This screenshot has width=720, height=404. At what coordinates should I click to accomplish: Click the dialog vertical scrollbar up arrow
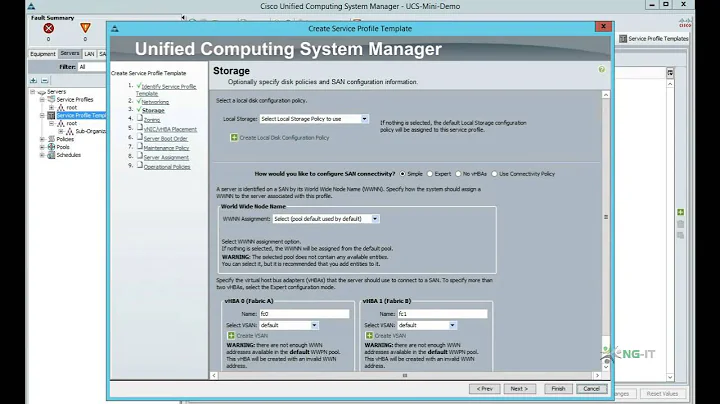pos(606,95)
